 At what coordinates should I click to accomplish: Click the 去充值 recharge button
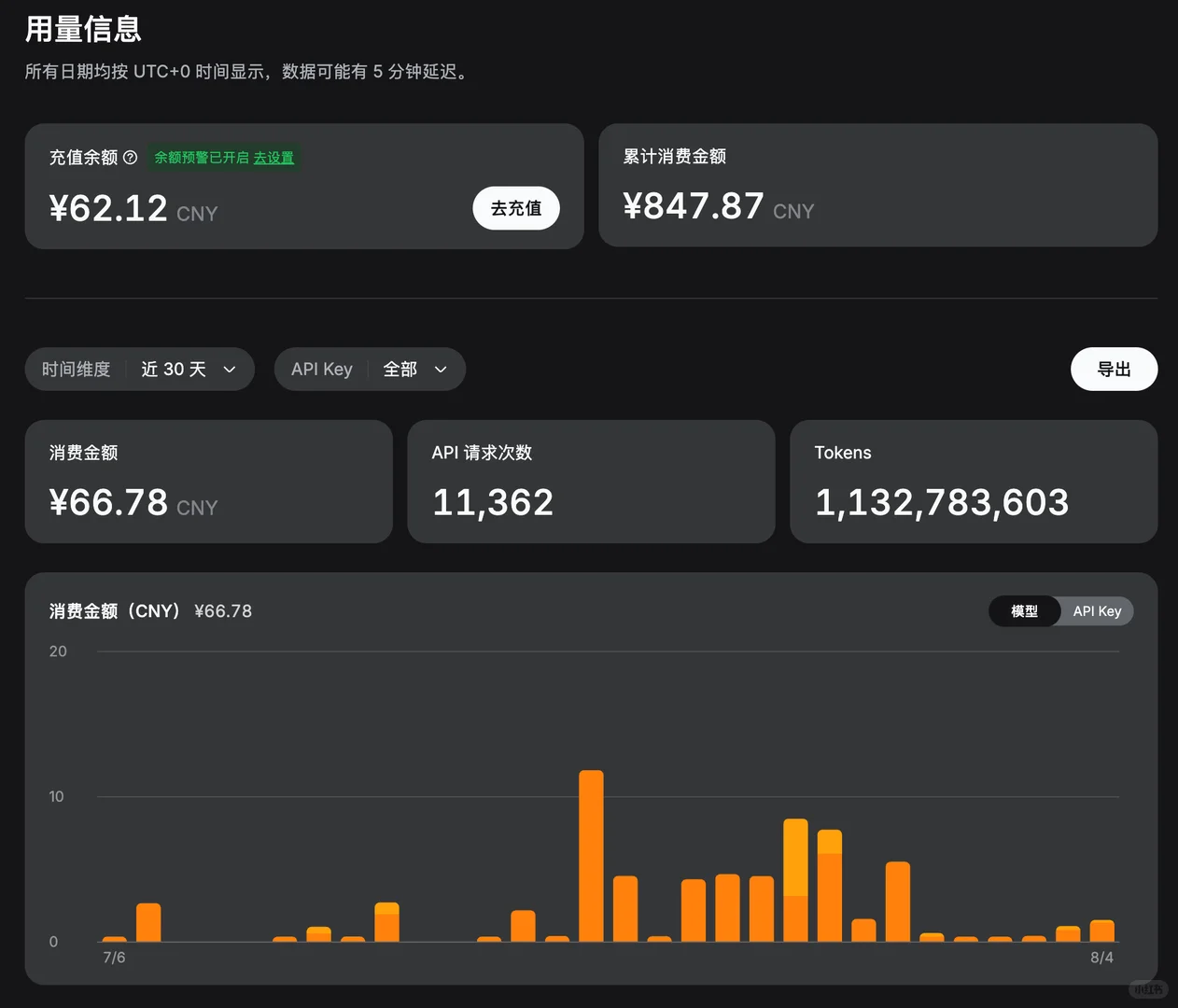click(x=516, y=208)
